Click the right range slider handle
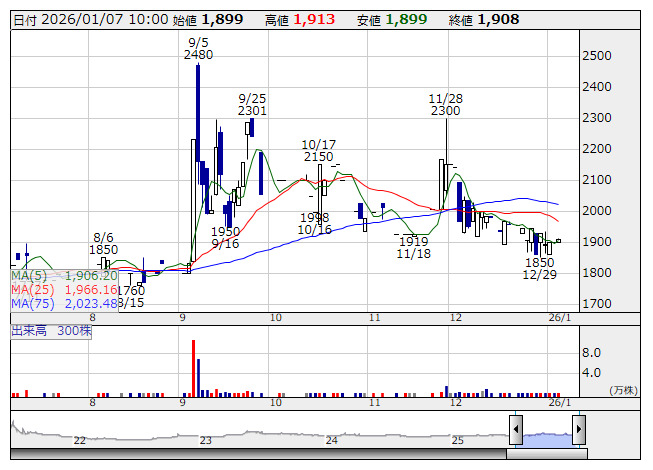 coord(578,430)
